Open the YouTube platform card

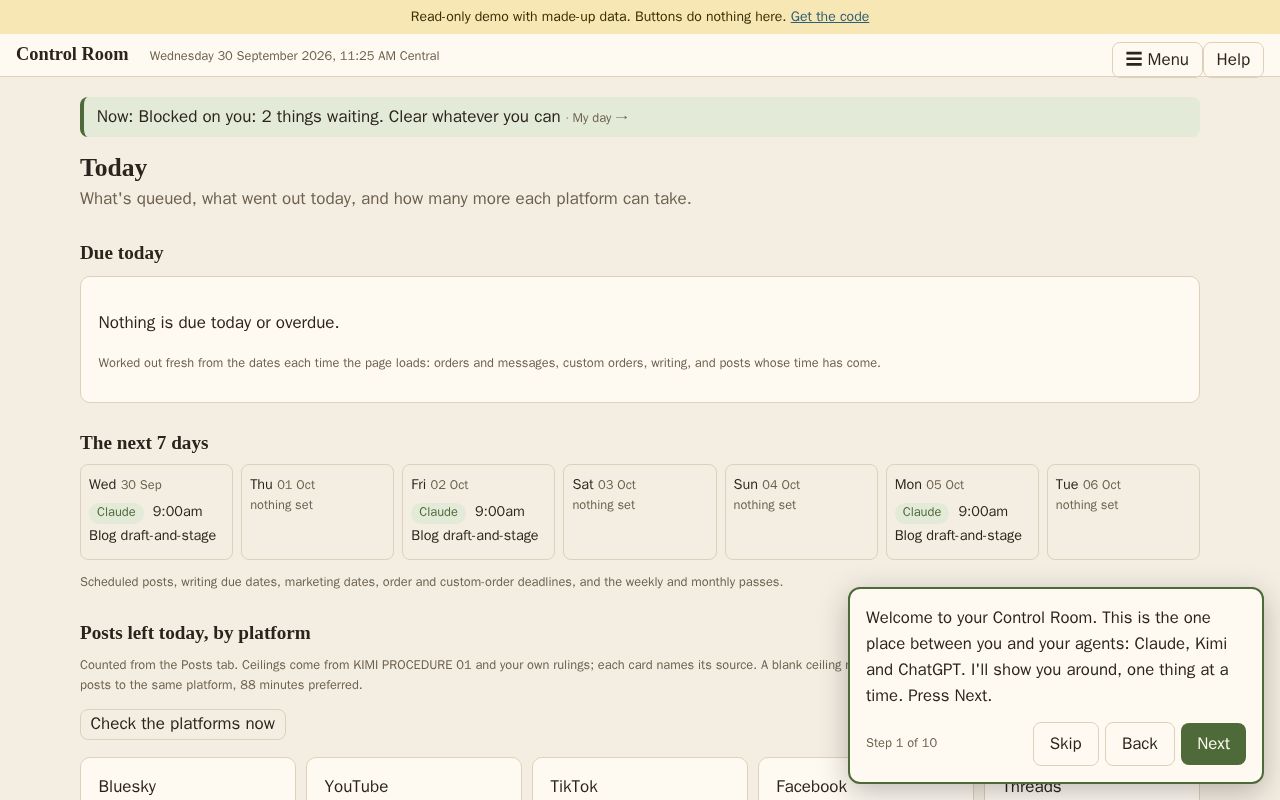click(x=414, y=779)
